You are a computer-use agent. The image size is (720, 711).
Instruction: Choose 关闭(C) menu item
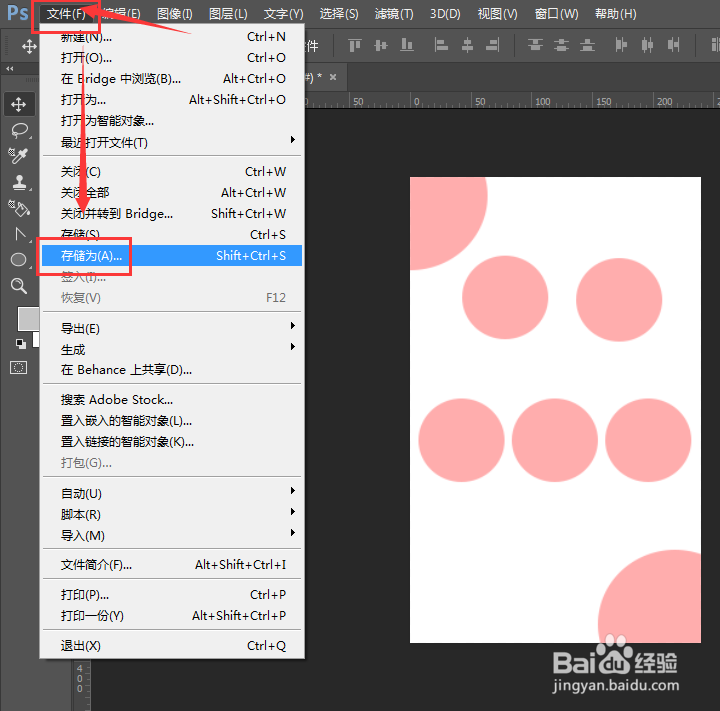[x=172, y=171]
